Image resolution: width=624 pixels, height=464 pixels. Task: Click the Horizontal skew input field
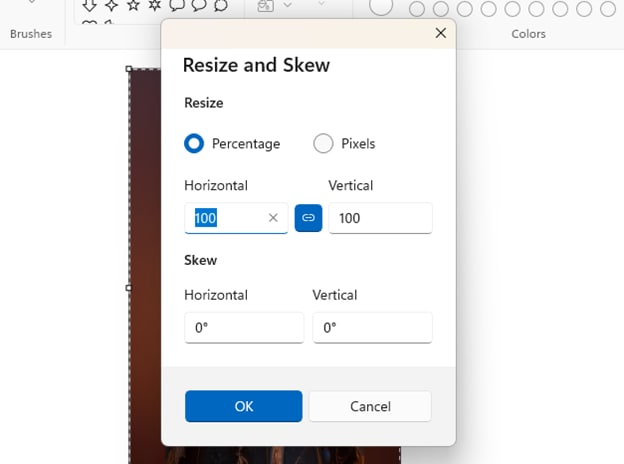tap(244, 327)
